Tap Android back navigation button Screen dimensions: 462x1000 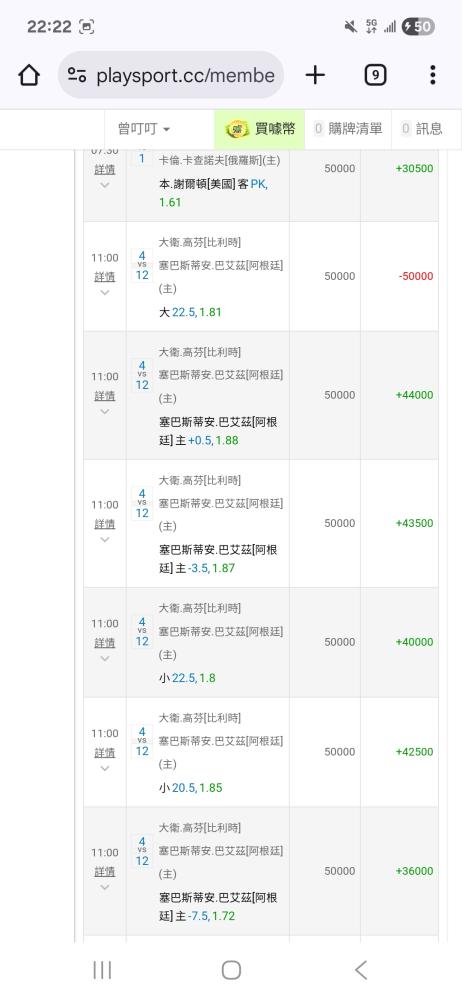click(361, 970)
